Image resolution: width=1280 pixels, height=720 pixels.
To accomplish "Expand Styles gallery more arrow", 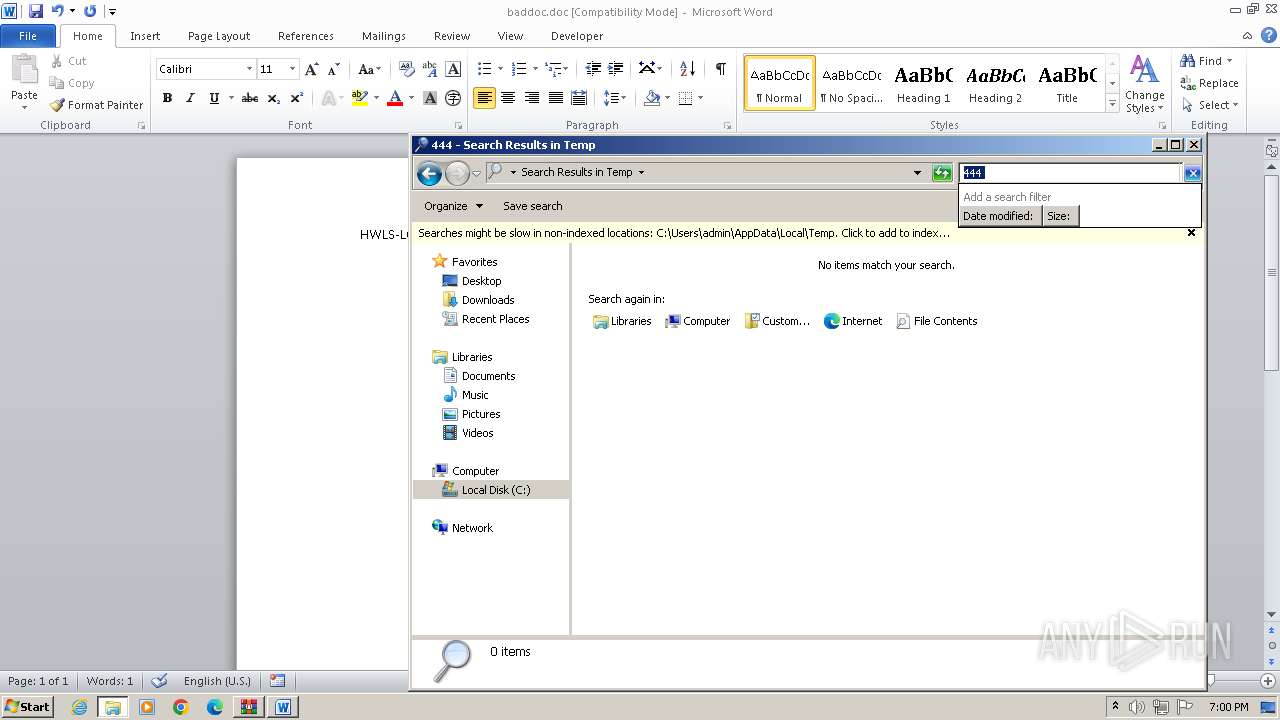I will pos(1112,103).
